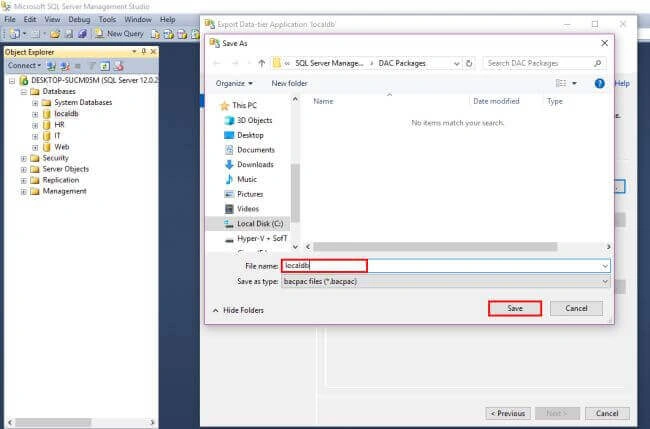Click the Database Engine Query icon after New Query
The image size is (650, 429).
click(x=155, y=34)
